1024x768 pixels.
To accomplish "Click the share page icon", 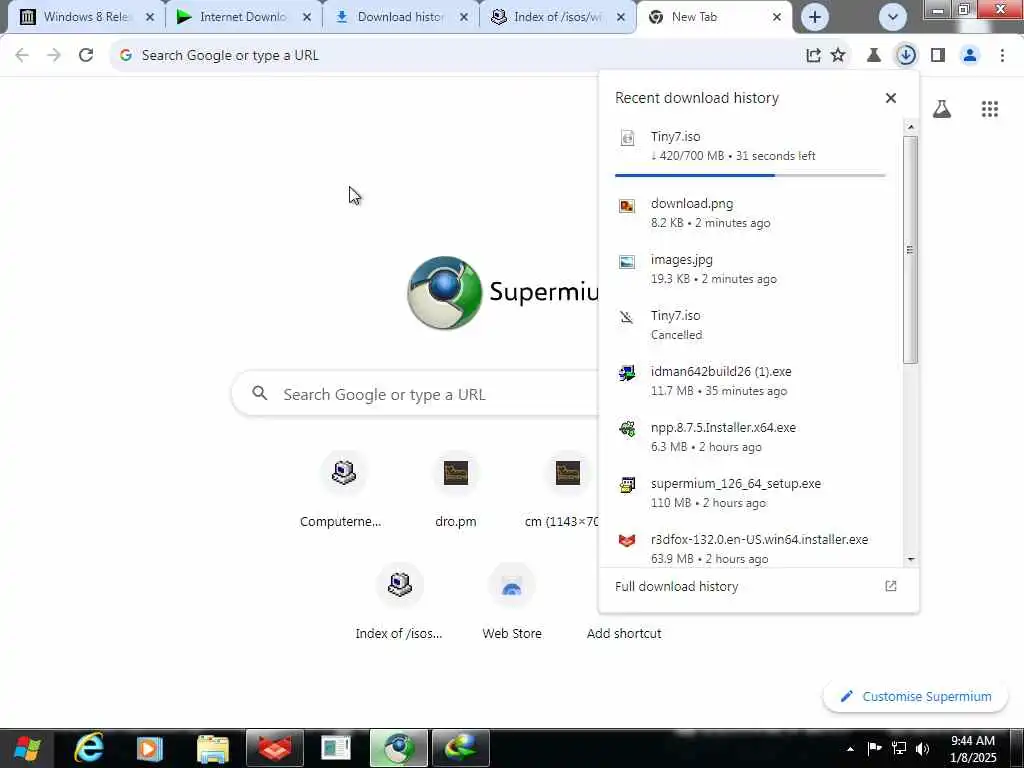I will 813,56.
